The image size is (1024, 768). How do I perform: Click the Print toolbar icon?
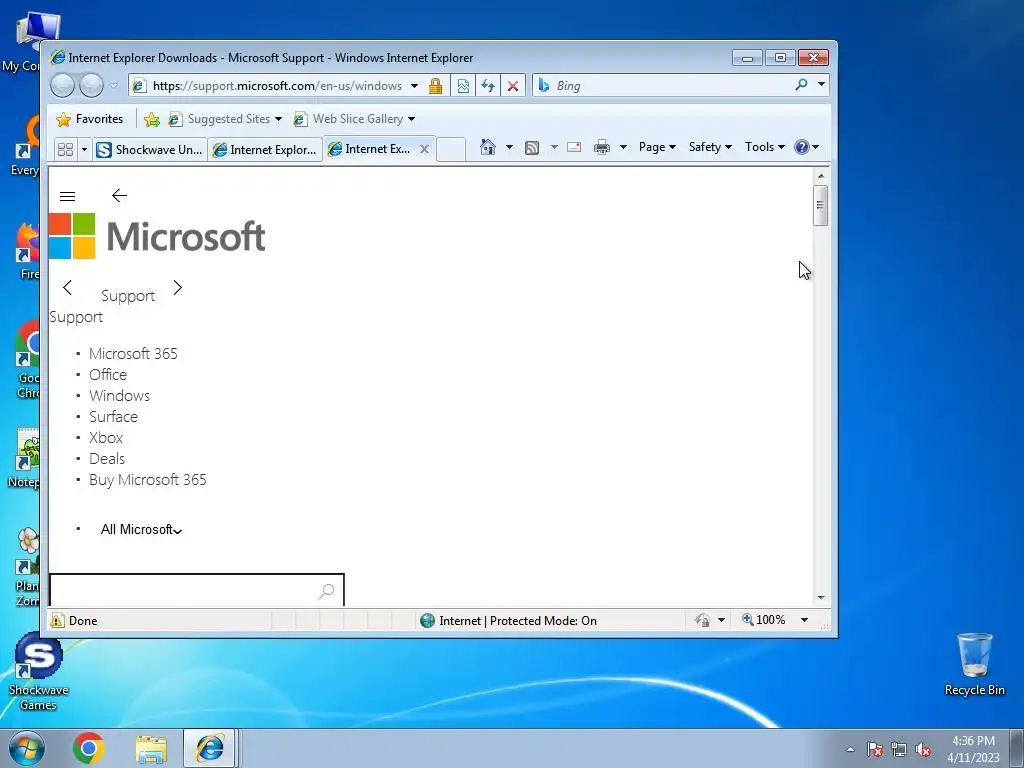601,148
